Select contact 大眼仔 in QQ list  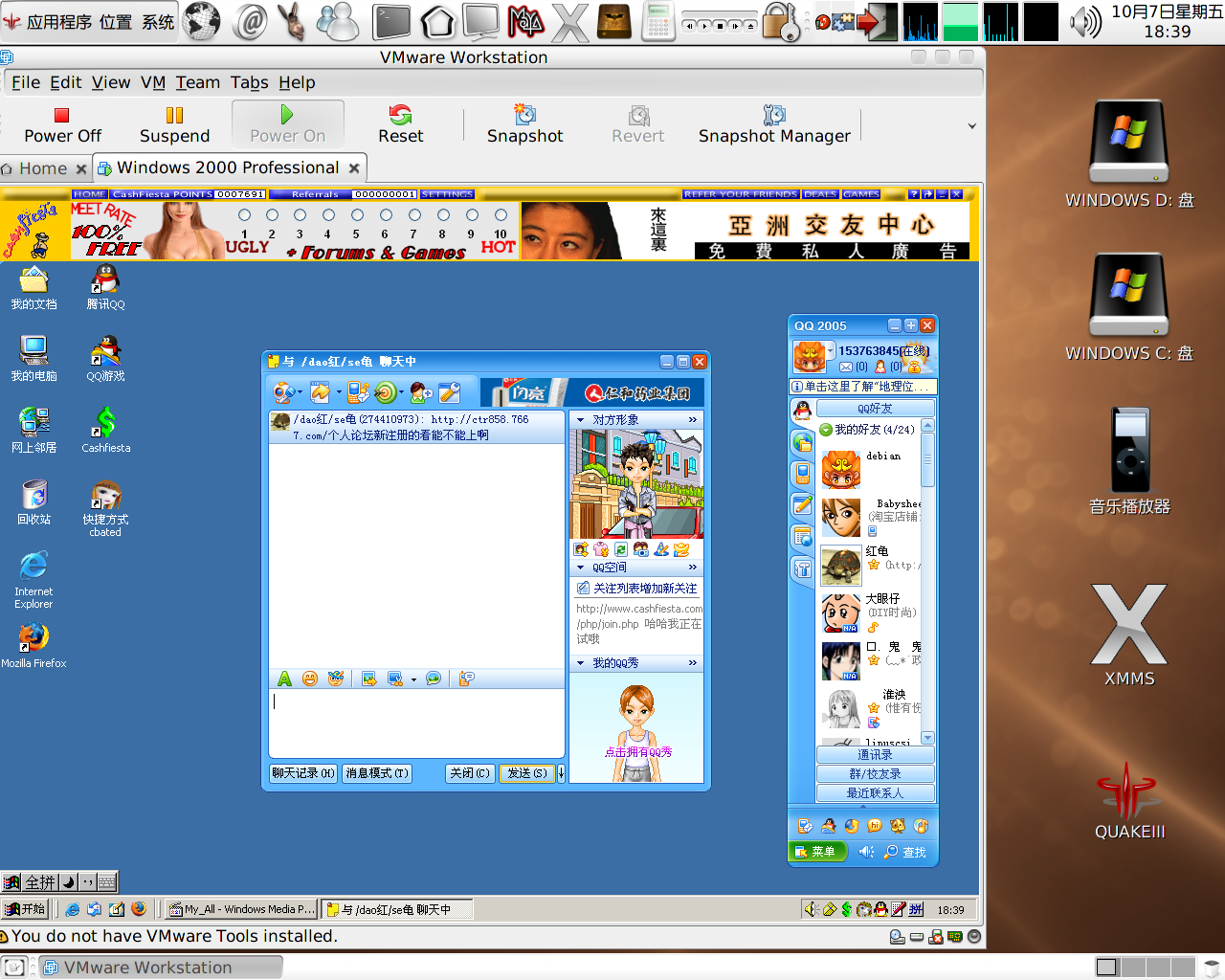(x=869, y=612)
